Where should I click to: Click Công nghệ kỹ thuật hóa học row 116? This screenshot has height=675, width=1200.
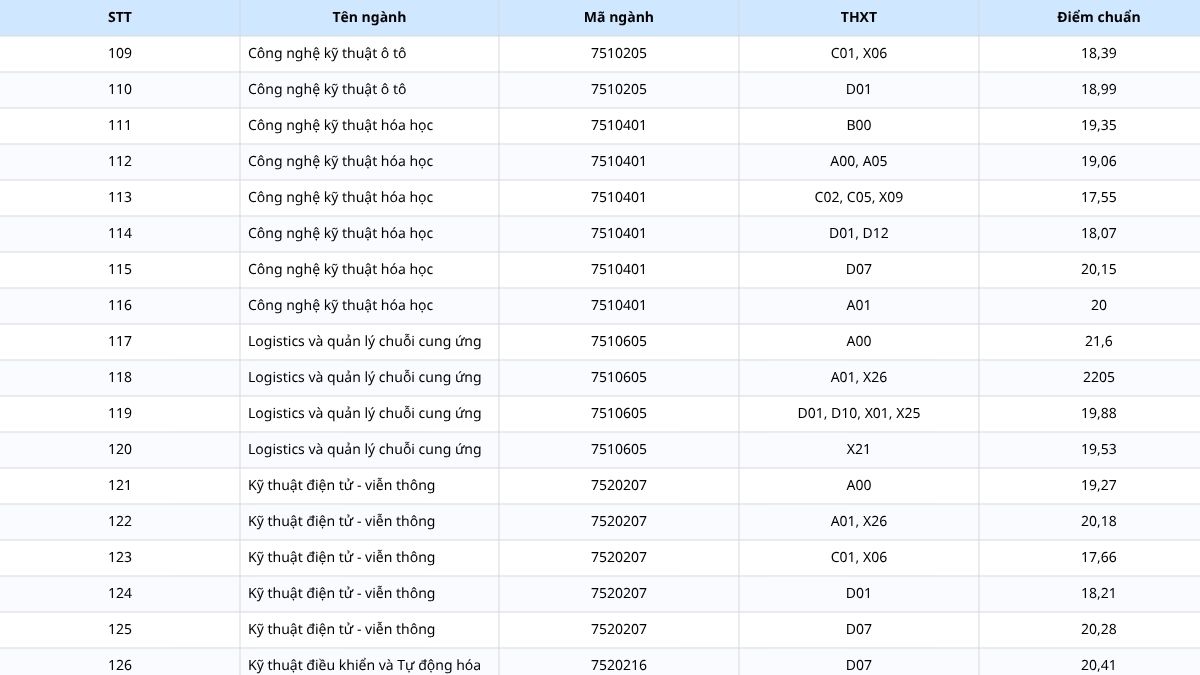click(600, 305)
